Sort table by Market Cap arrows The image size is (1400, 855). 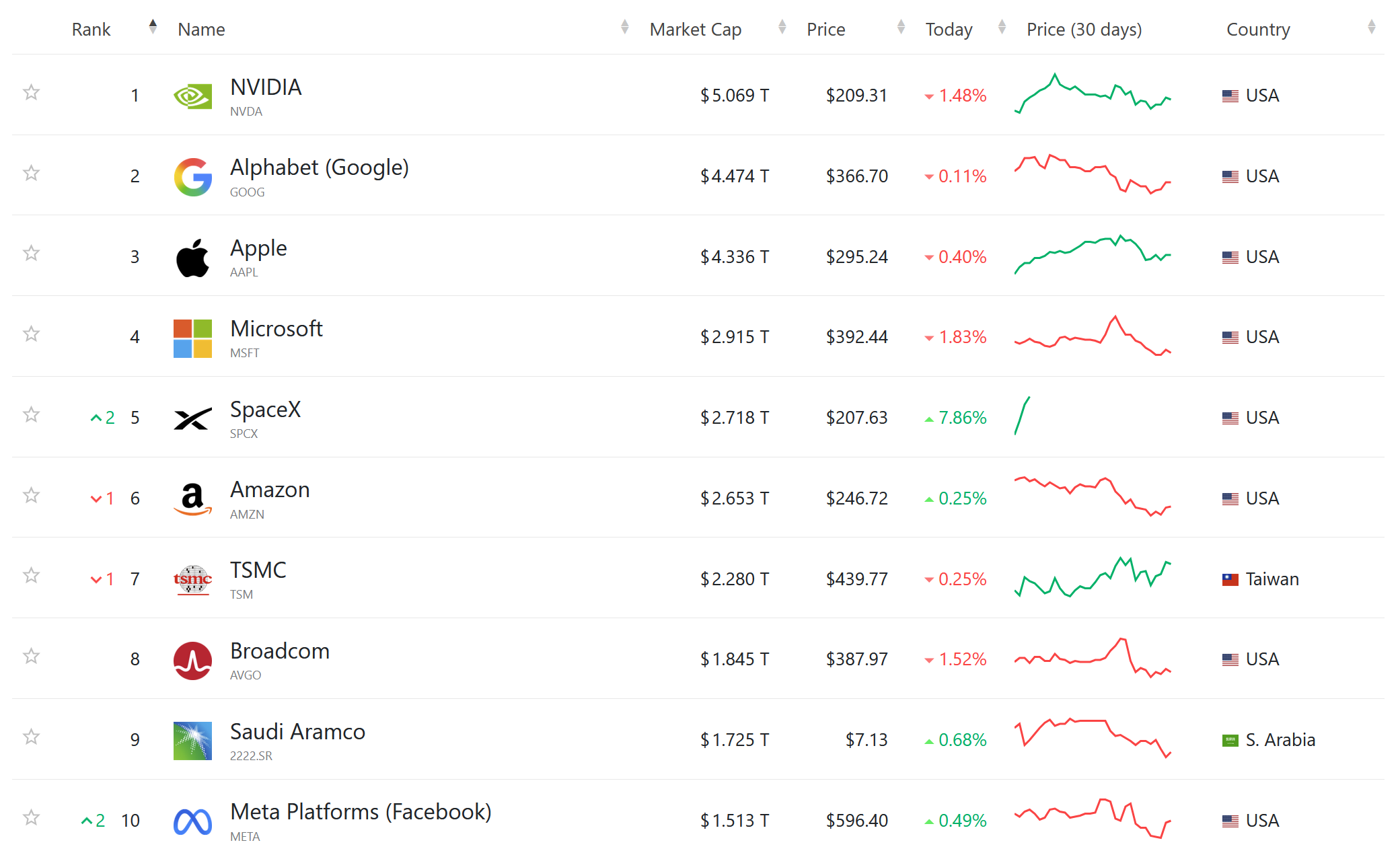[782, 27]
